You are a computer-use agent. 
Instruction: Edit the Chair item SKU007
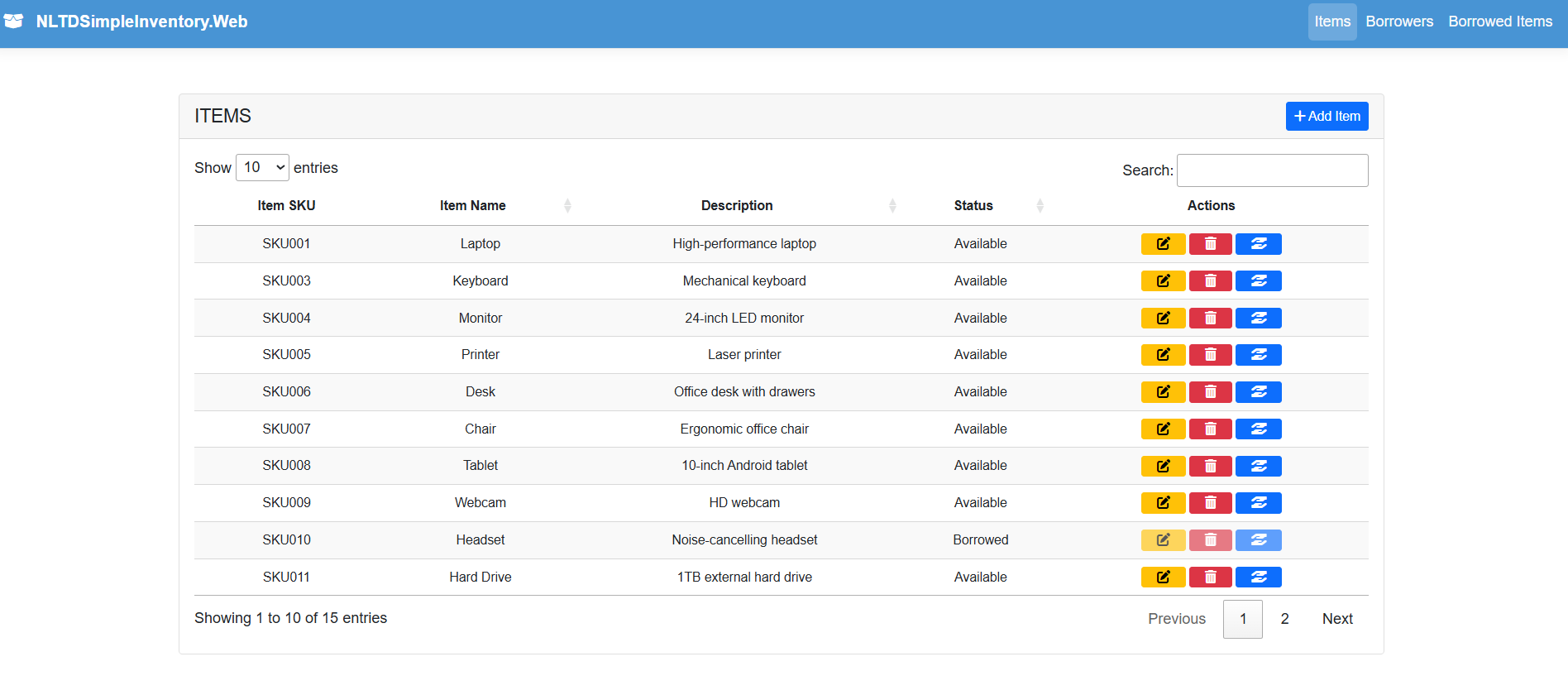tap(1163, 429)
